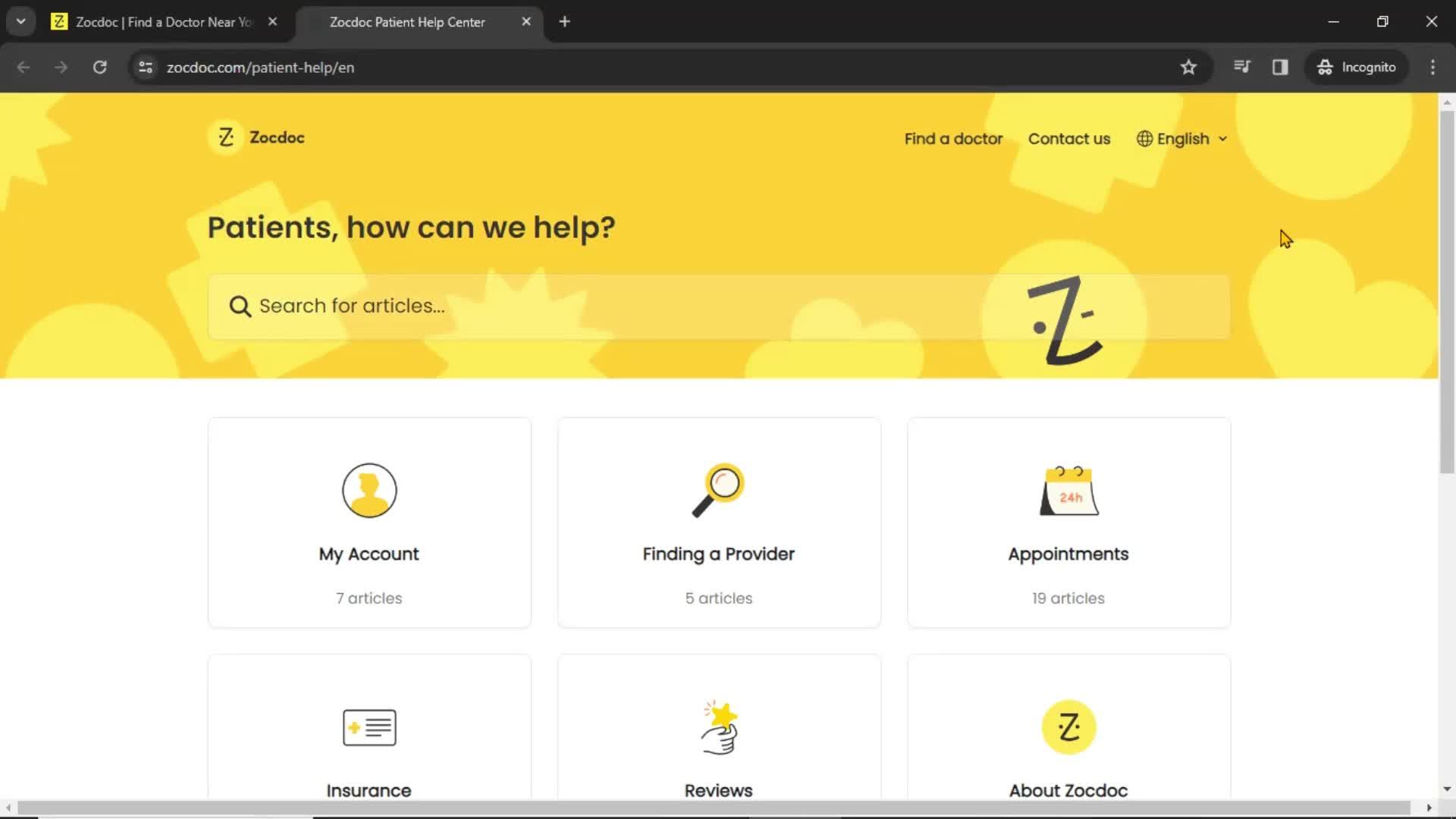
Task: Click the Finding a Provider magnifier icon
Action: [x=718, y=491]
